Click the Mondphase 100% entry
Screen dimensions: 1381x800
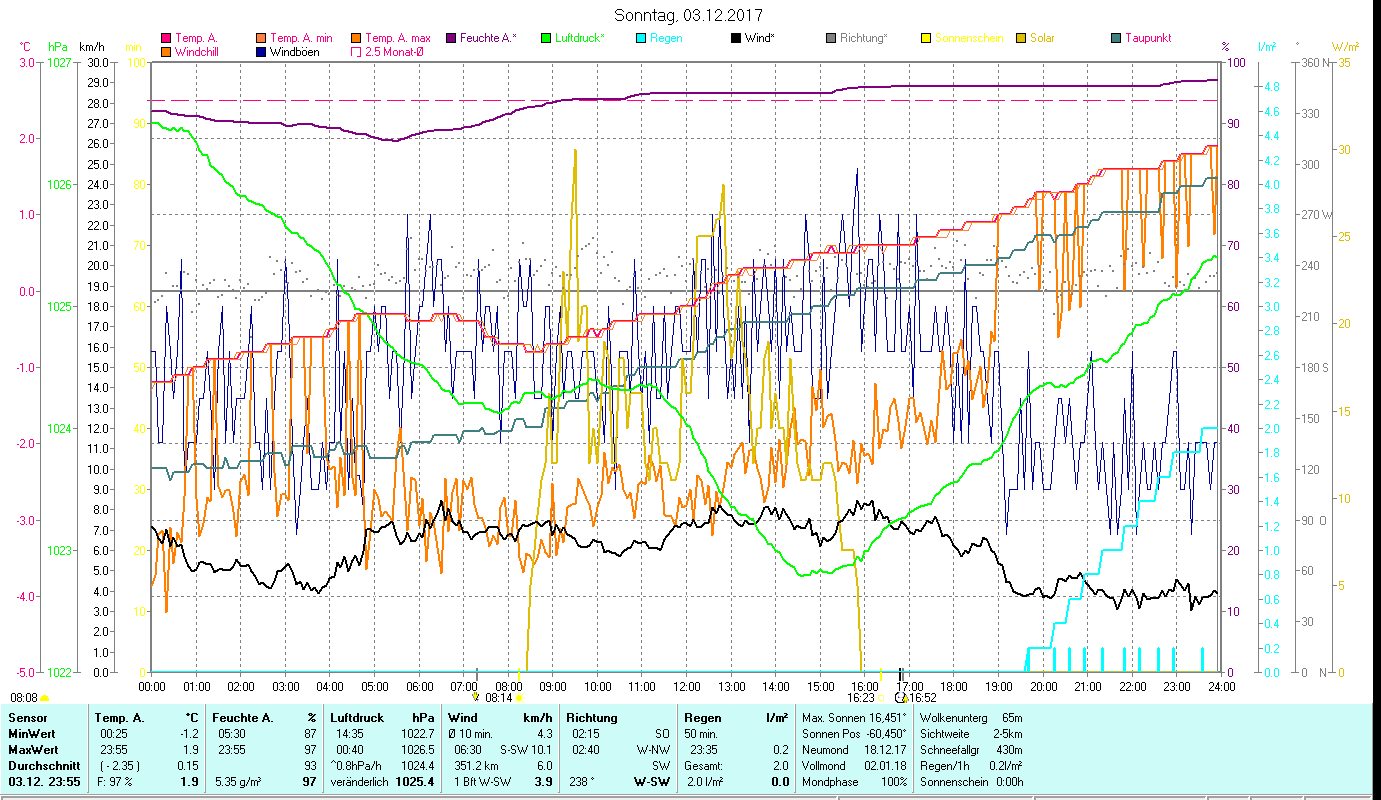click(854, 782)
